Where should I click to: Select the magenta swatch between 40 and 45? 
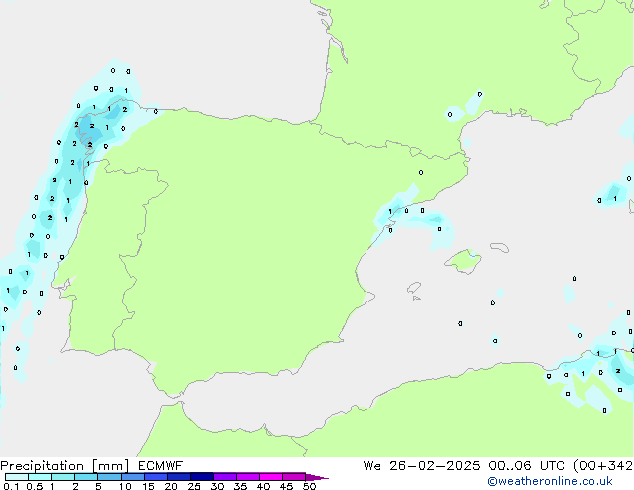coord(272,477)
